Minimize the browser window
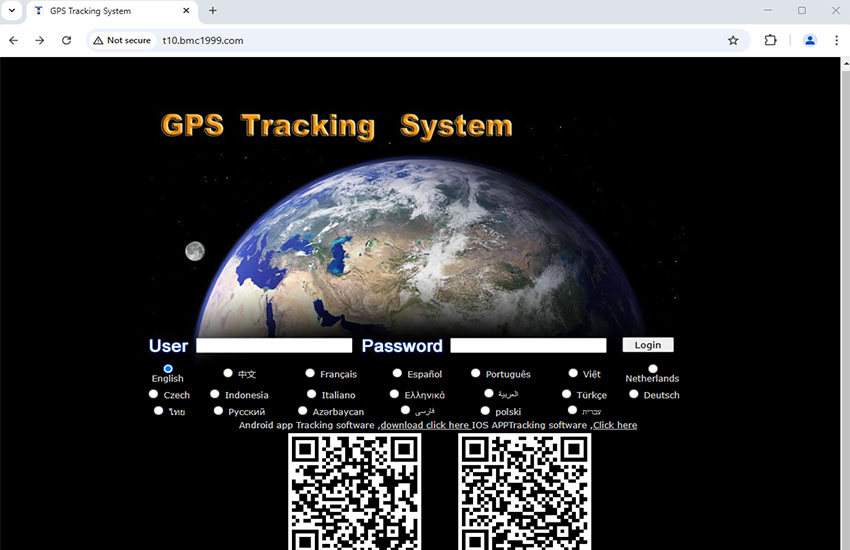850x550 pixels. (768, 10)
